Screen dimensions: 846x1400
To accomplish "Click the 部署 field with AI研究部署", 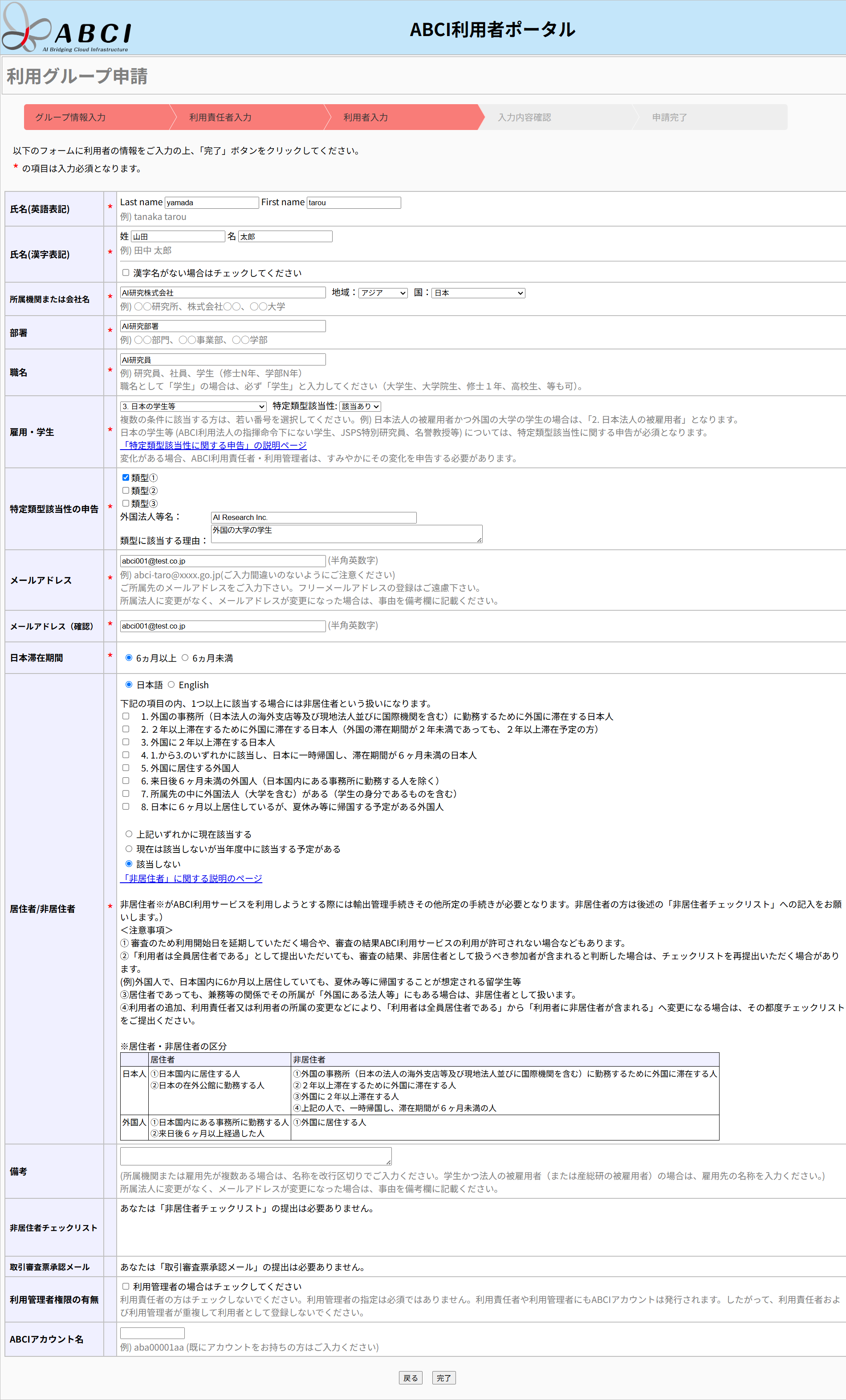I will point(223,326).
